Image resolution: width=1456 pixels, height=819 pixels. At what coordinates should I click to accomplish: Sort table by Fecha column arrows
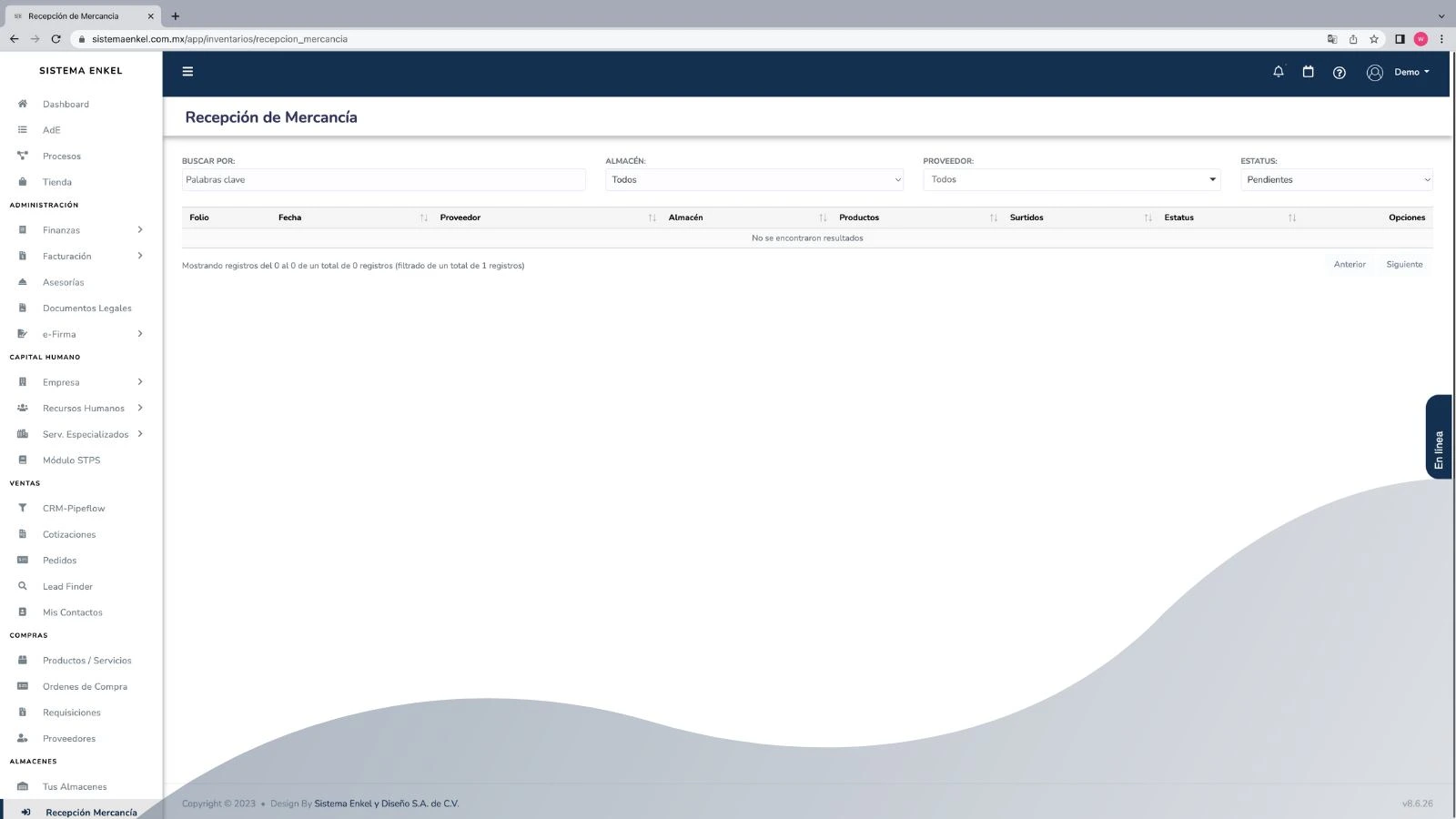click(x=423, y=217)
